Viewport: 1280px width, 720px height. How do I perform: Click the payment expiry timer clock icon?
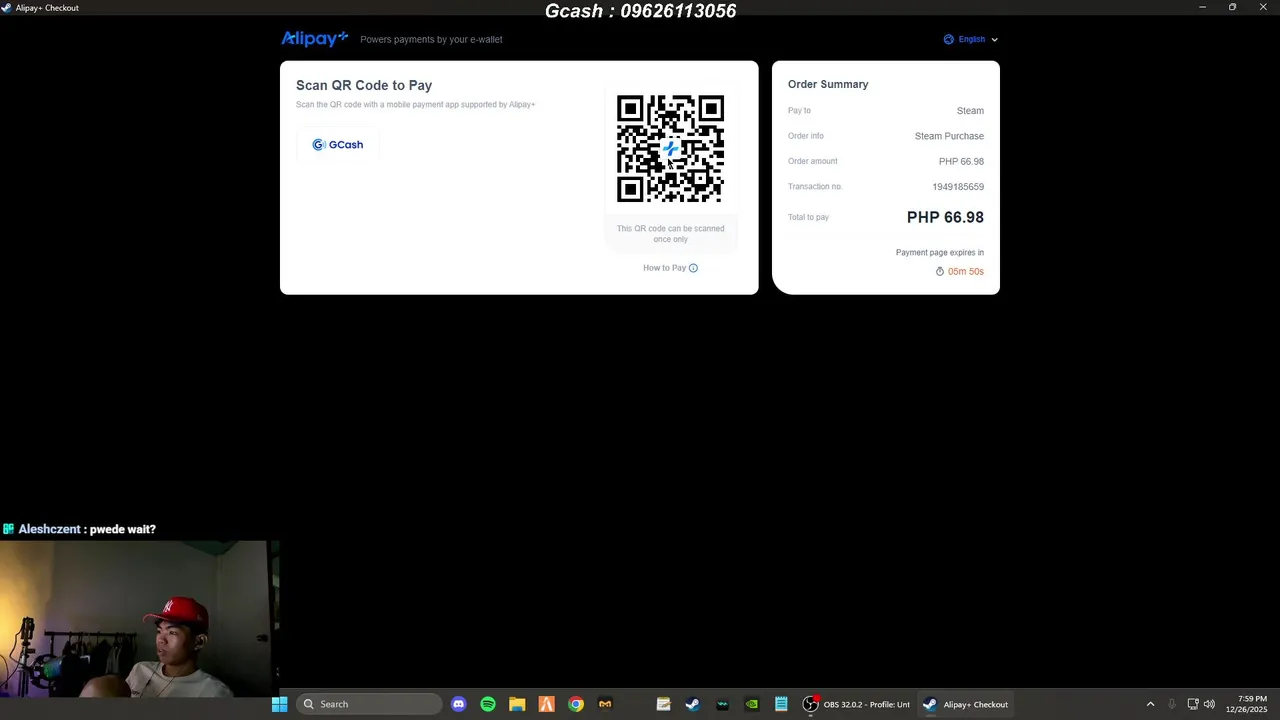pos(940,272)
